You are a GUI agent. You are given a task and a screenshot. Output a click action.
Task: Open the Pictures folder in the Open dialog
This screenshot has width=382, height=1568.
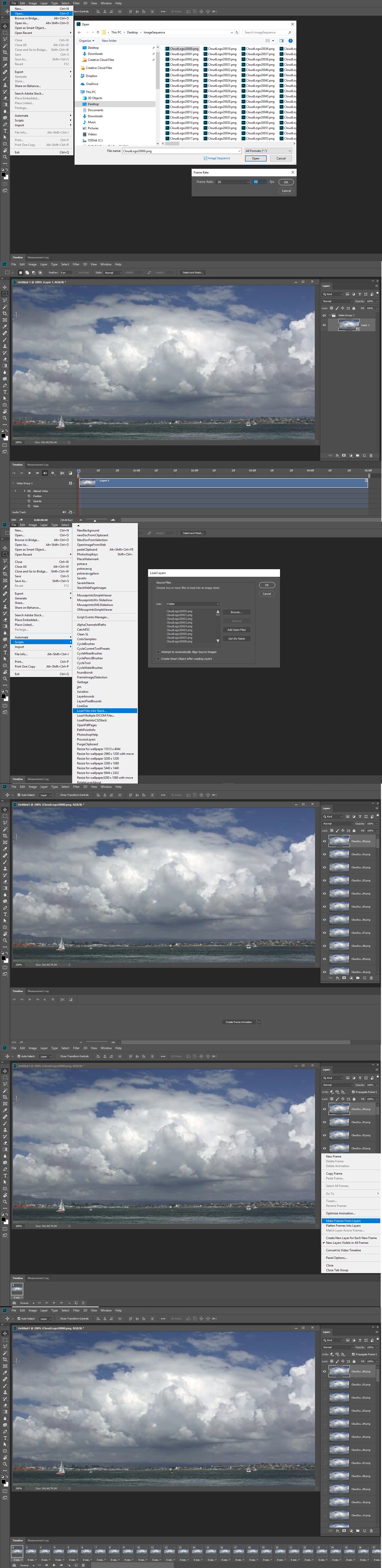click(93, 129)
